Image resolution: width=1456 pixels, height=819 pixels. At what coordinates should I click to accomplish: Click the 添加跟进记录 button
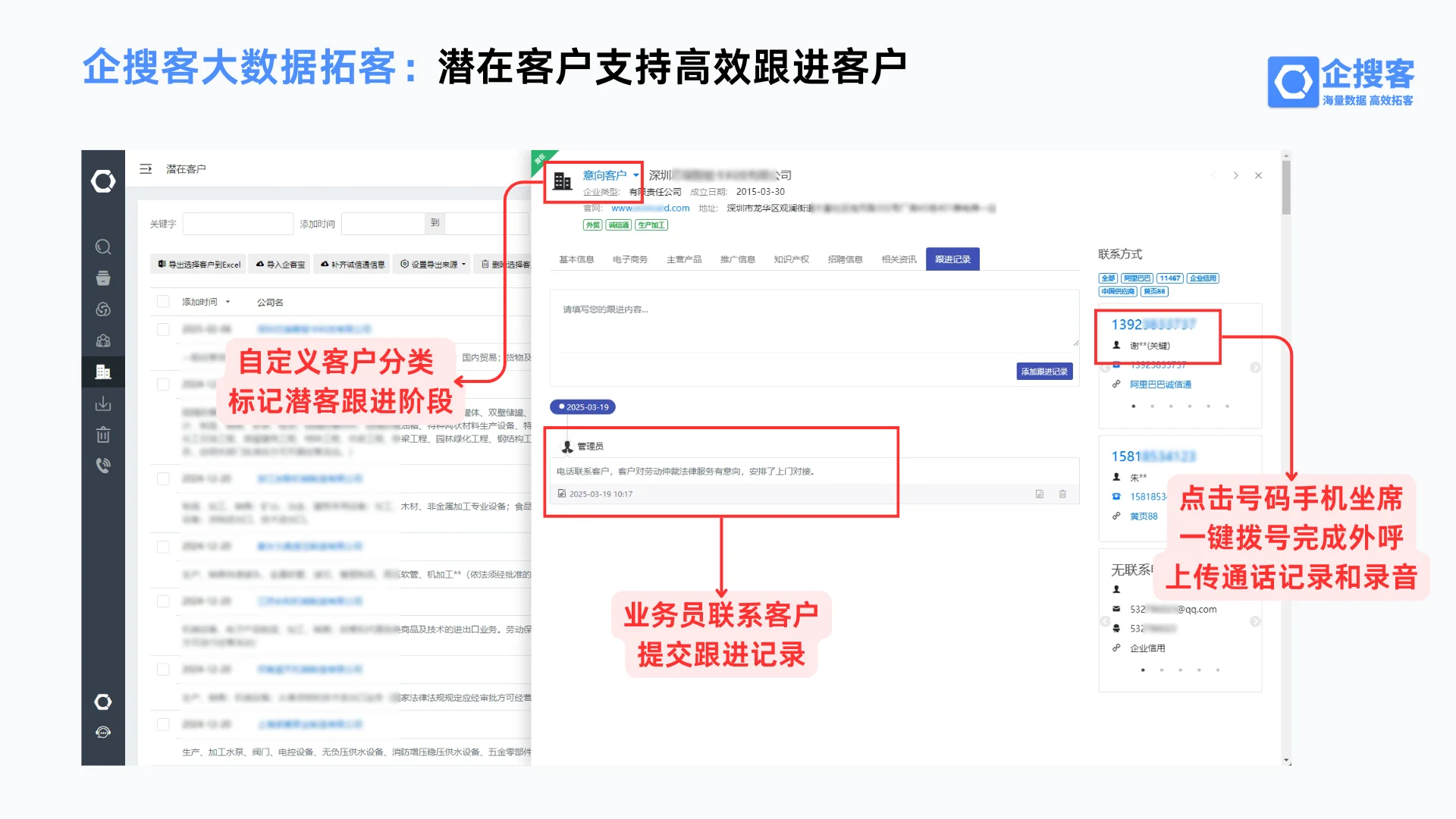pyautogui.click(x=1044, y=372)
